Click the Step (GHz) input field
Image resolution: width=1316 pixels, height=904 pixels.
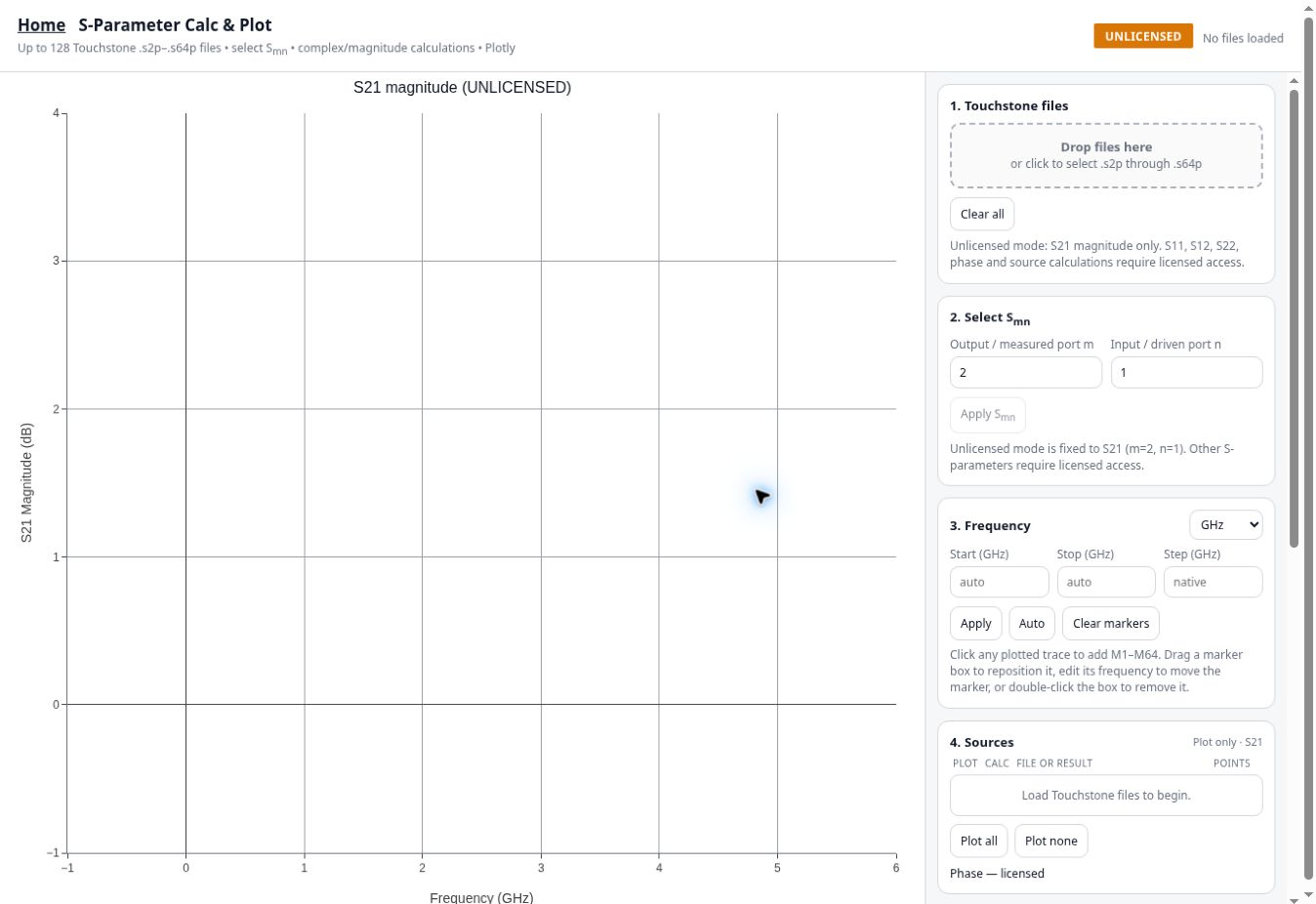(x=1213, y=582)
